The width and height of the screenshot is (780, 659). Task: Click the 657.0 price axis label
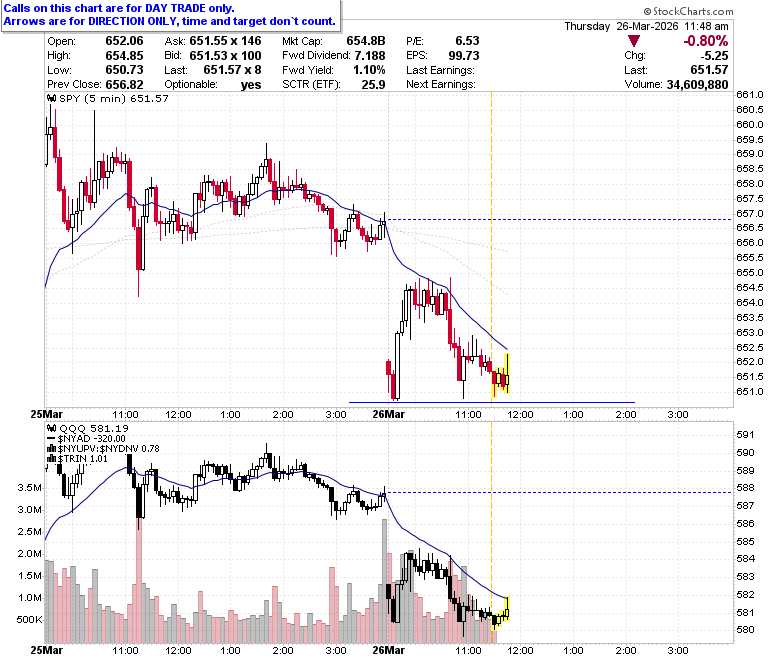(750, 213)
